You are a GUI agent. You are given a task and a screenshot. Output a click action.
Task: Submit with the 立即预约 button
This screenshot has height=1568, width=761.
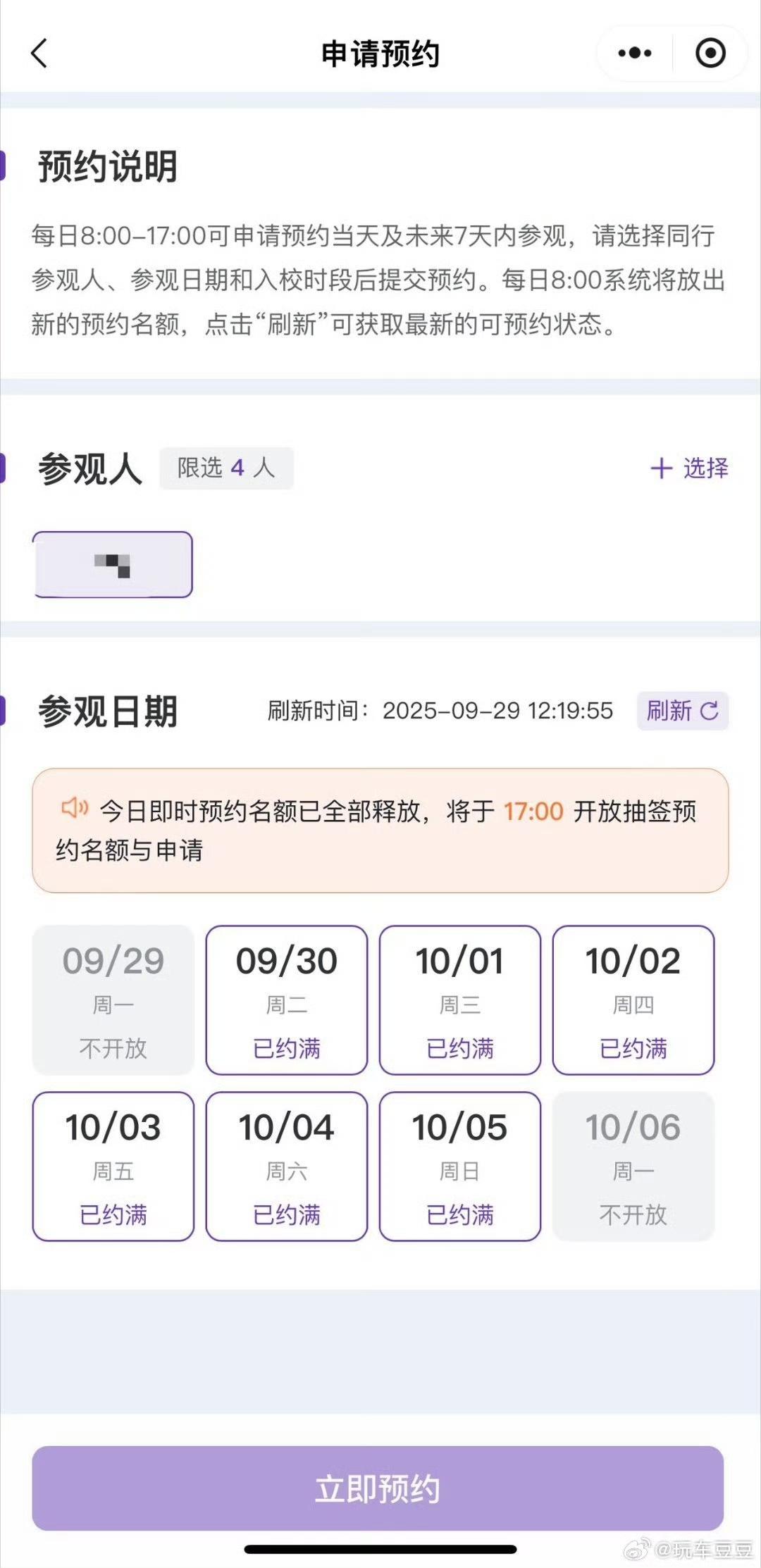(x=378, y=1488)
